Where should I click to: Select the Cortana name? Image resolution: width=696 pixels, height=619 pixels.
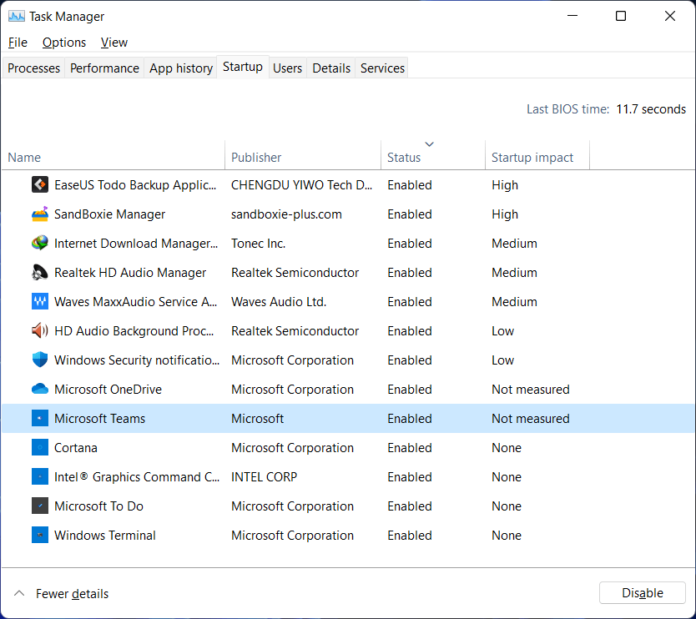pos(75,448)
